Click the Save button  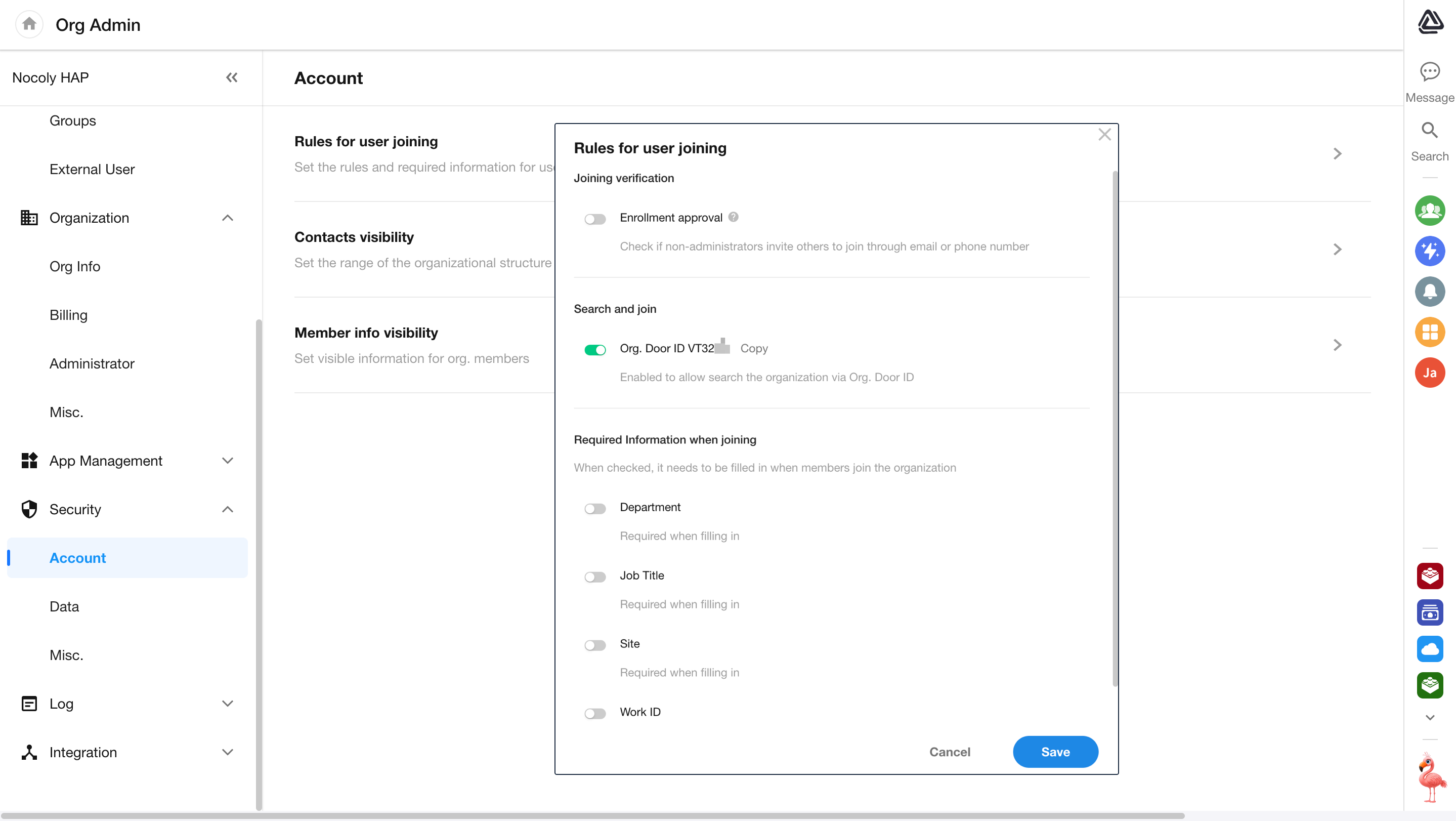pos(1055,752)
